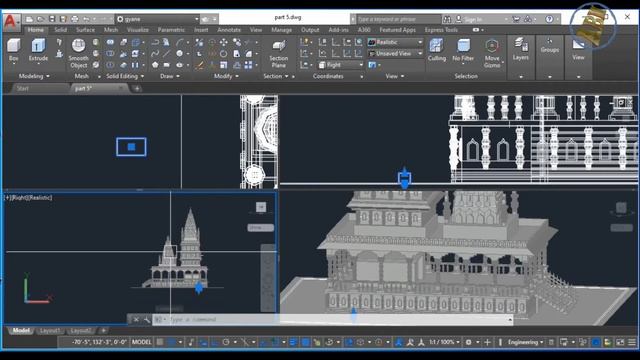The height and width of the screenshot is (360, 640).
Task: Toggle hardware acceleration in status bar
Action: click(596, 342)
